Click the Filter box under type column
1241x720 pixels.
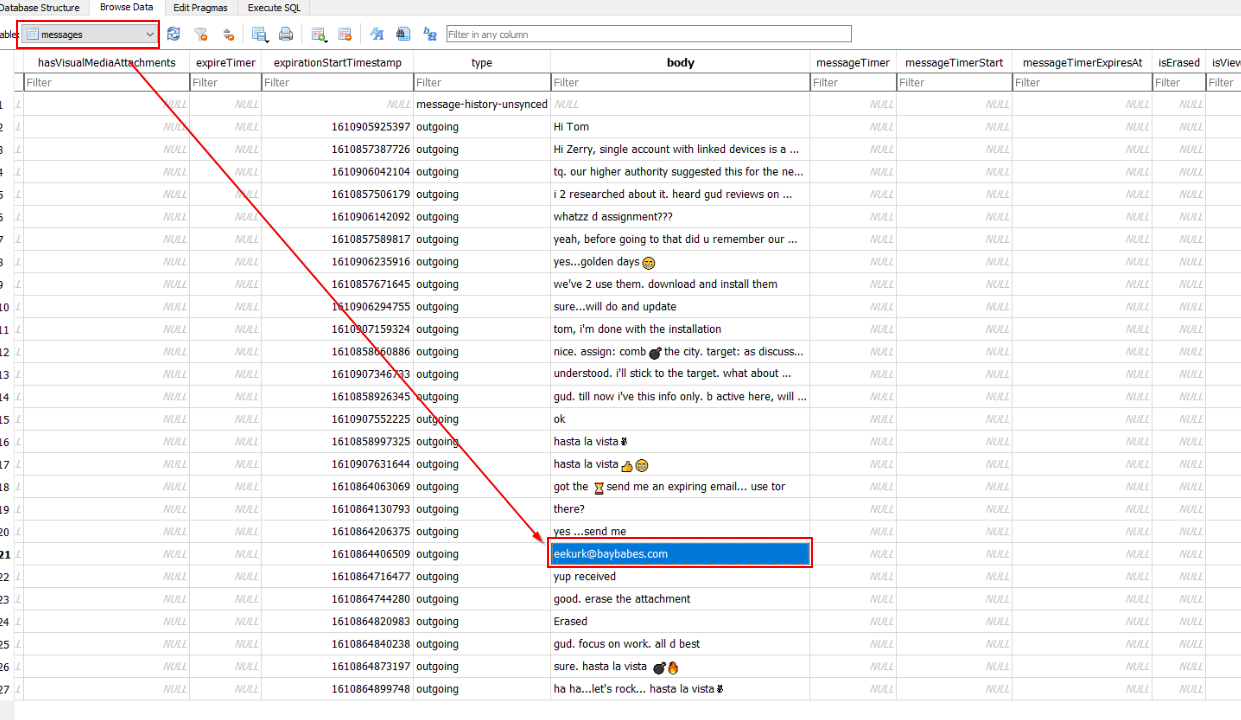[x=481, y=82]
